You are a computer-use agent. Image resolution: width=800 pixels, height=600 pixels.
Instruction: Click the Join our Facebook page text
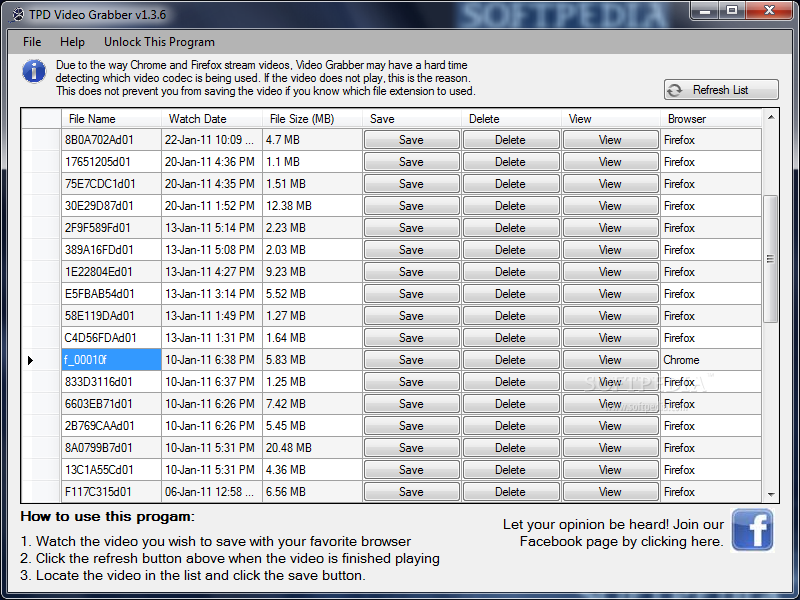pos(613,533)
